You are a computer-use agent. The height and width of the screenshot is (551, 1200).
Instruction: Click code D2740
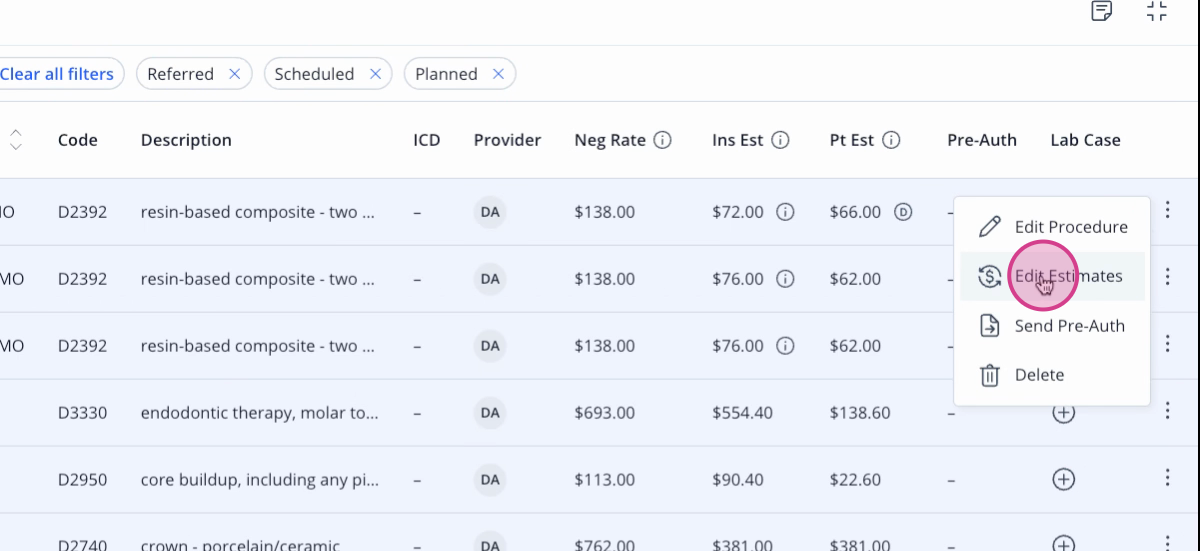coord(83,545)
